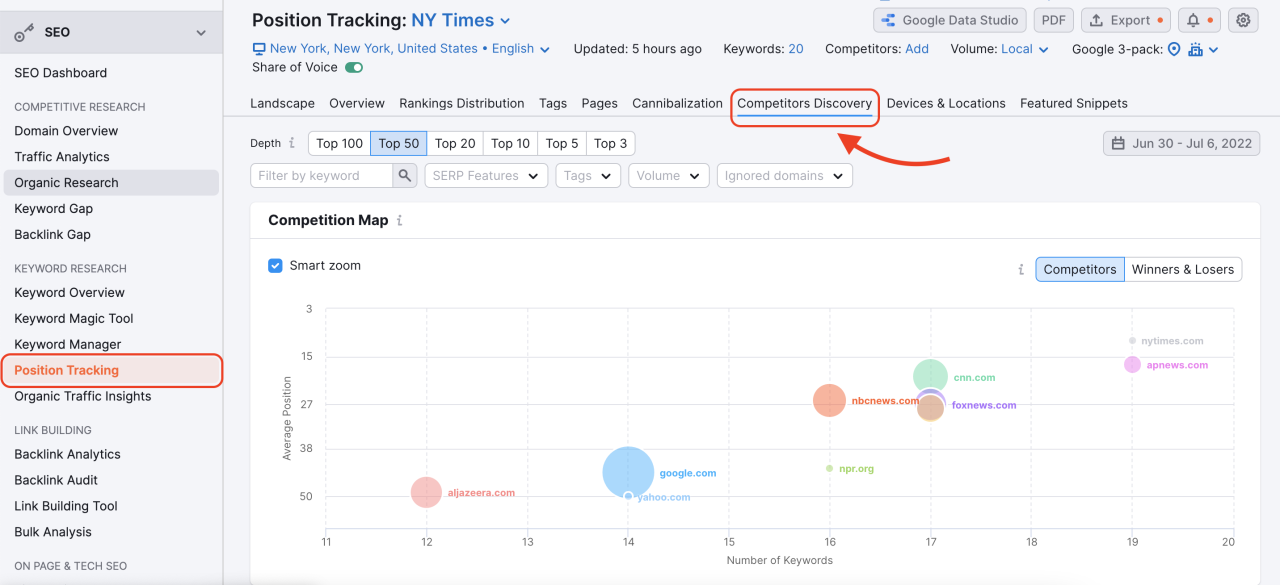The height and width of the screenshot is (585, 1280).
Task: Select the Top 50 depth option
Action: pos(399,143)
